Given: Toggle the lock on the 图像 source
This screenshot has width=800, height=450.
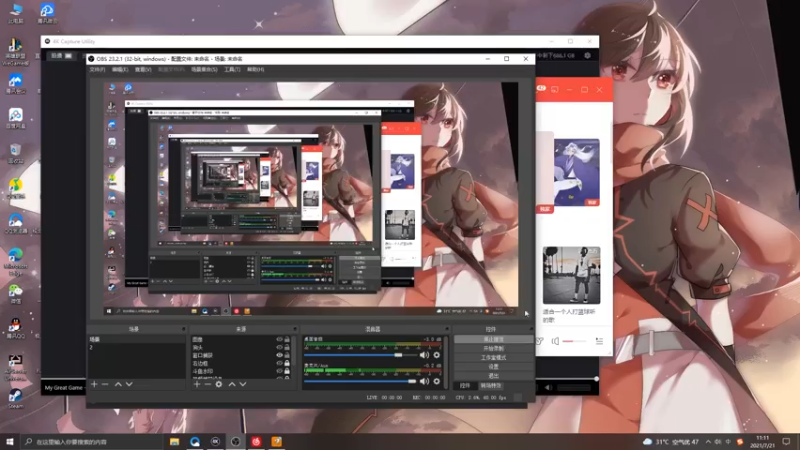Looking at the screenshot, I should coord(287,339).
